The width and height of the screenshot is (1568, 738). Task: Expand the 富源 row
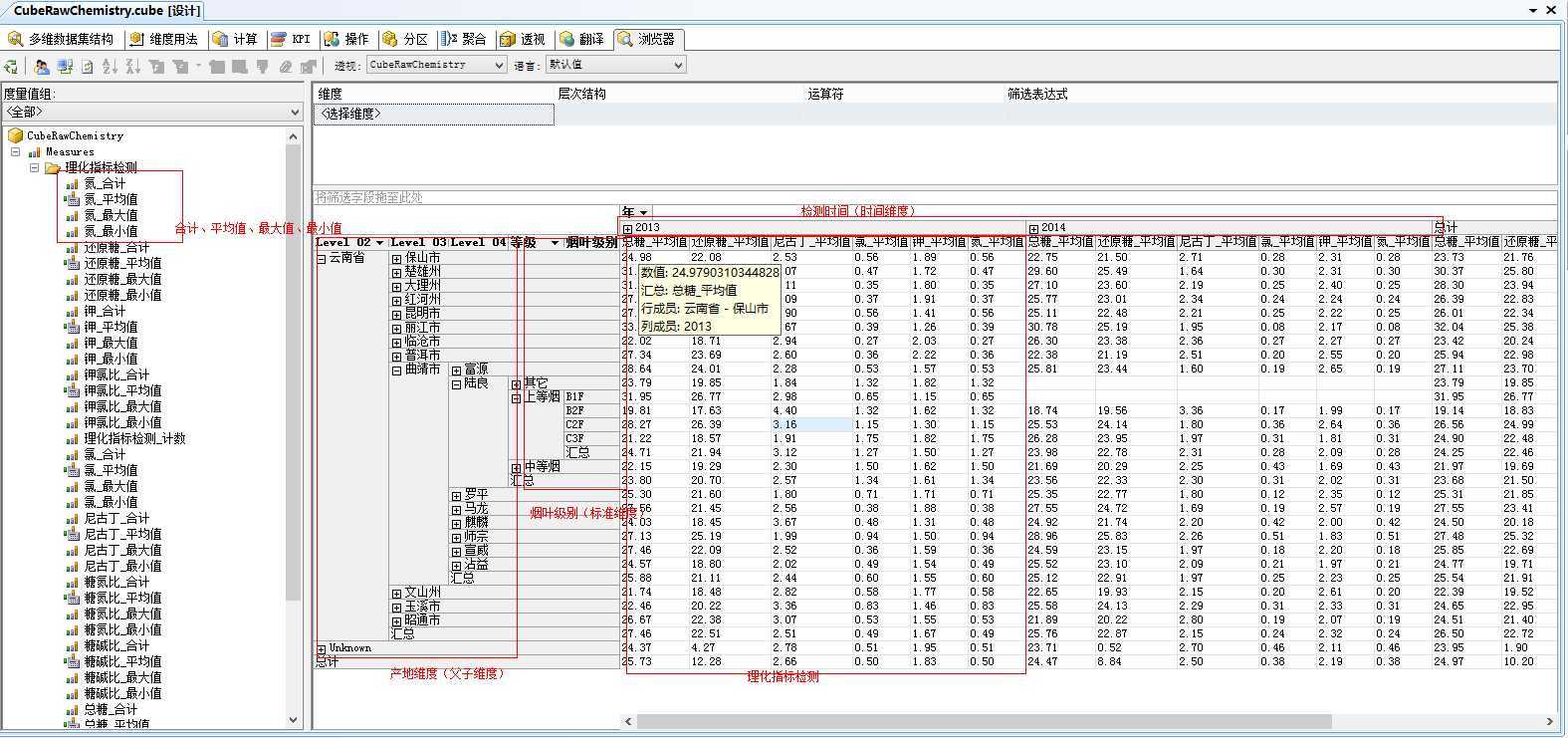(456, 369)
